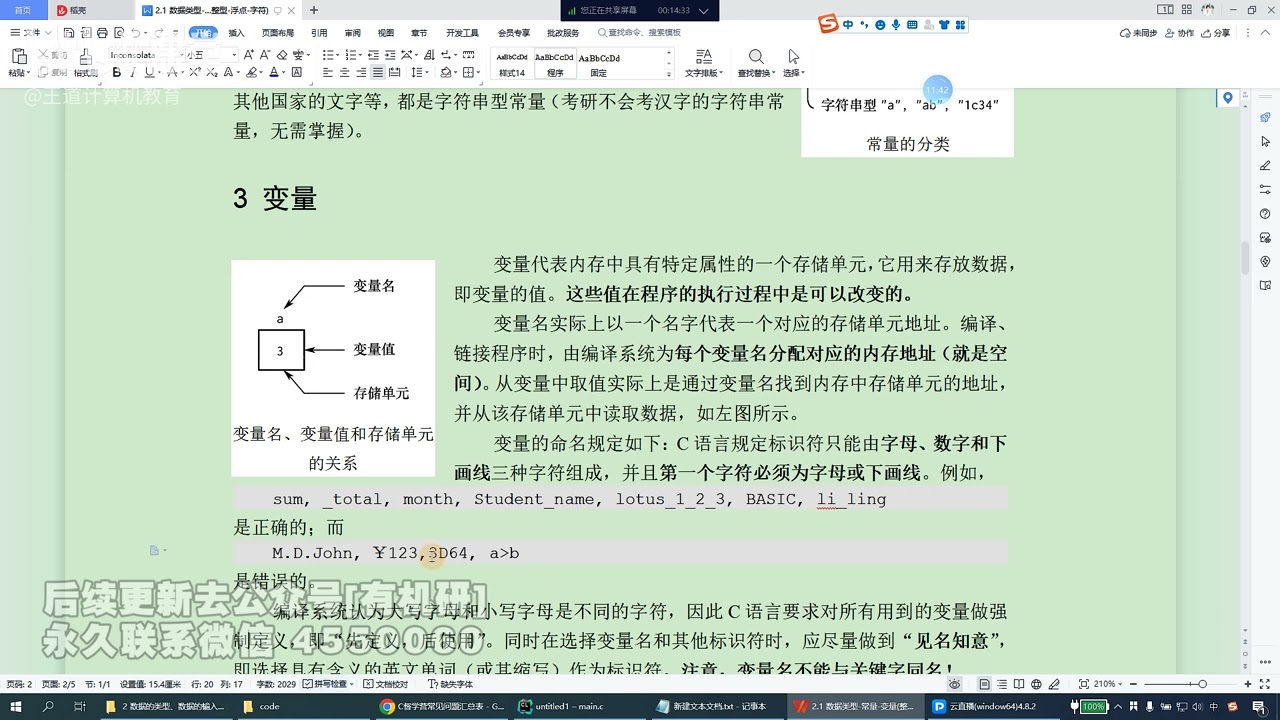Screen dimensions: 1280x720
Task: Increase font size with A+ icon
Action: [x=248, y=55]
